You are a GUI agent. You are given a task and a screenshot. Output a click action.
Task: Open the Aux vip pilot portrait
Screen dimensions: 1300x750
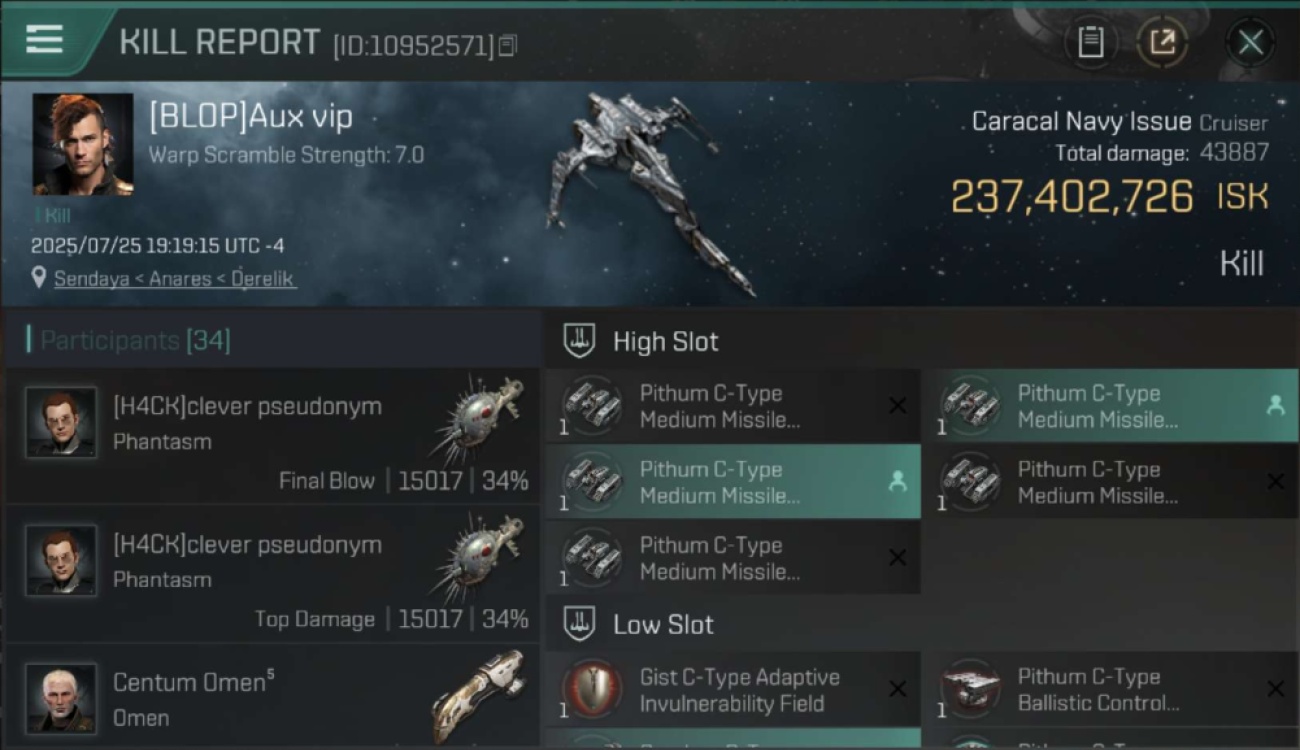click(83, 144)
